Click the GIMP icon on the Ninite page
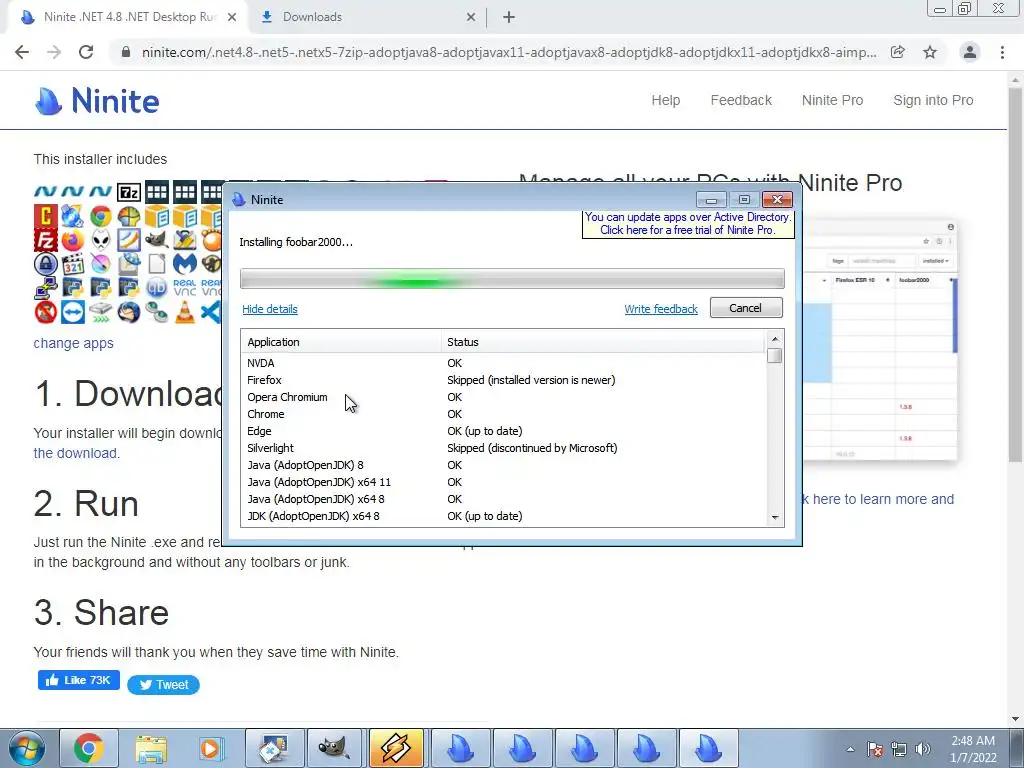This screenshot has width=1024, height=768. [x=157, y=240]
